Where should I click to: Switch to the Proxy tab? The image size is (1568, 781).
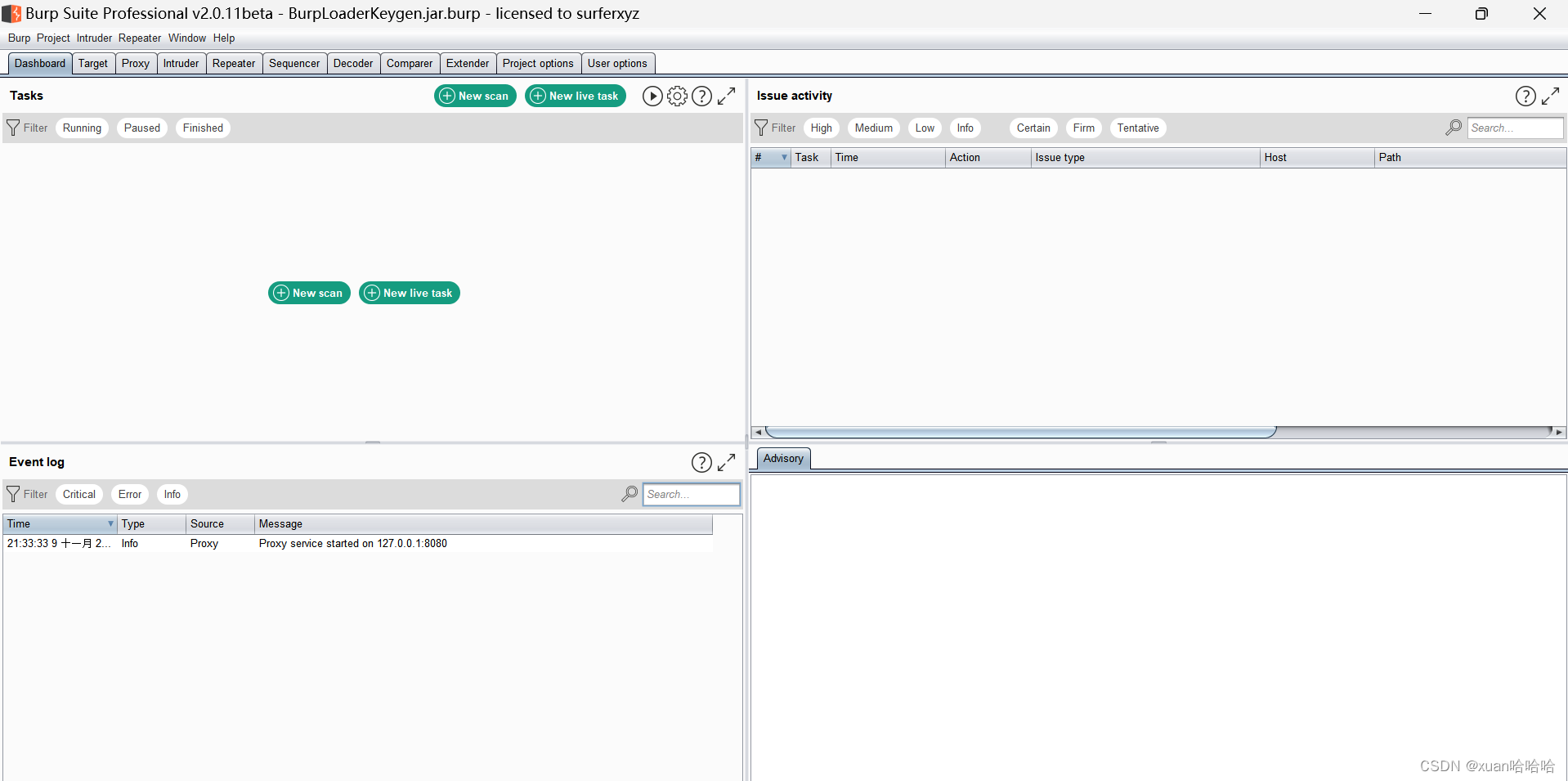coord(136,64)
